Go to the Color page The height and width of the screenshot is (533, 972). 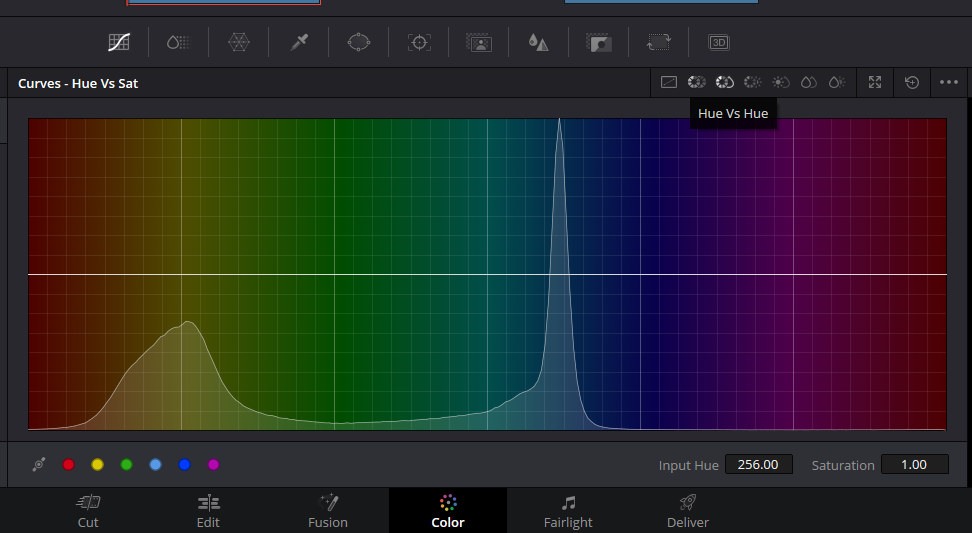tap(448, 511)
